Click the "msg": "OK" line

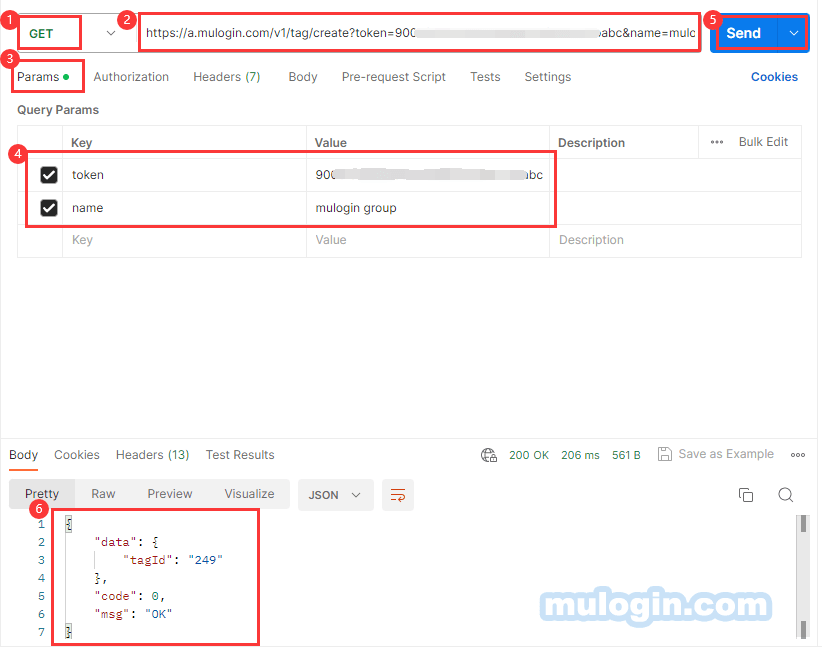pyautogui.click(x=133, y=614)
